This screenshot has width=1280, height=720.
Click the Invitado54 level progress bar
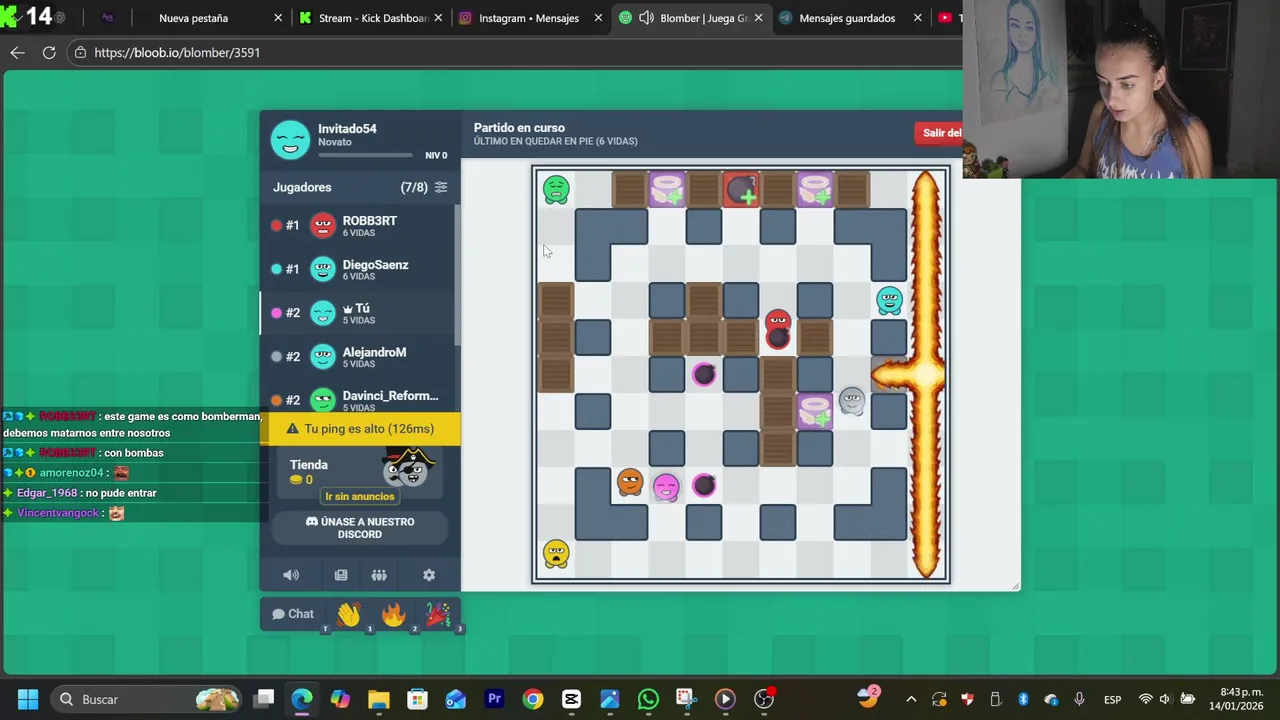365,155
